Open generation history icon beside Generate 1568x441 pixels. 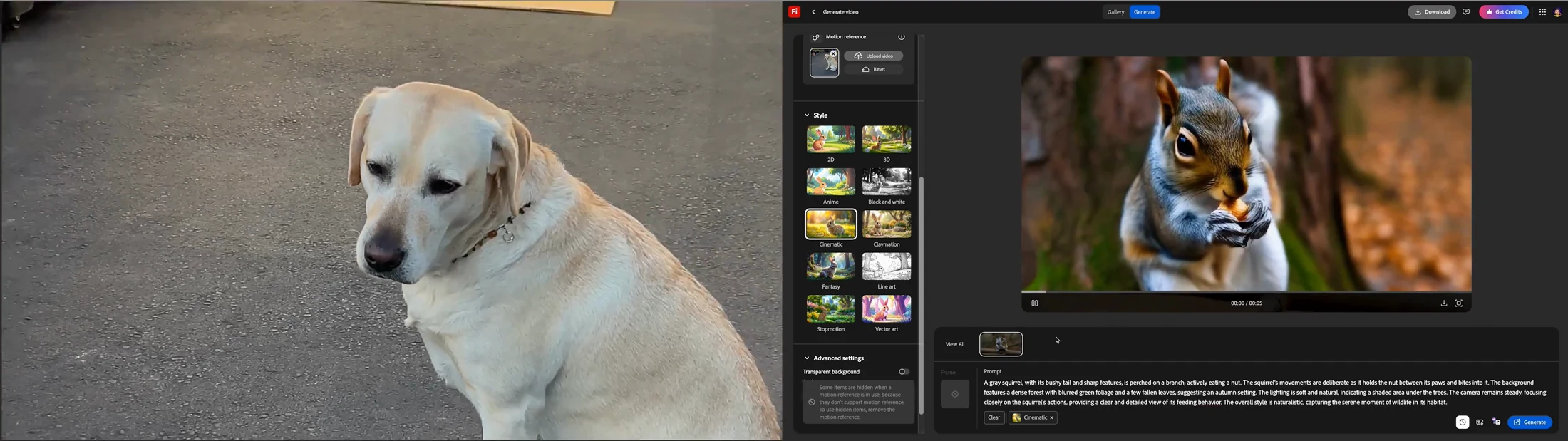[x=1462, y=422]
